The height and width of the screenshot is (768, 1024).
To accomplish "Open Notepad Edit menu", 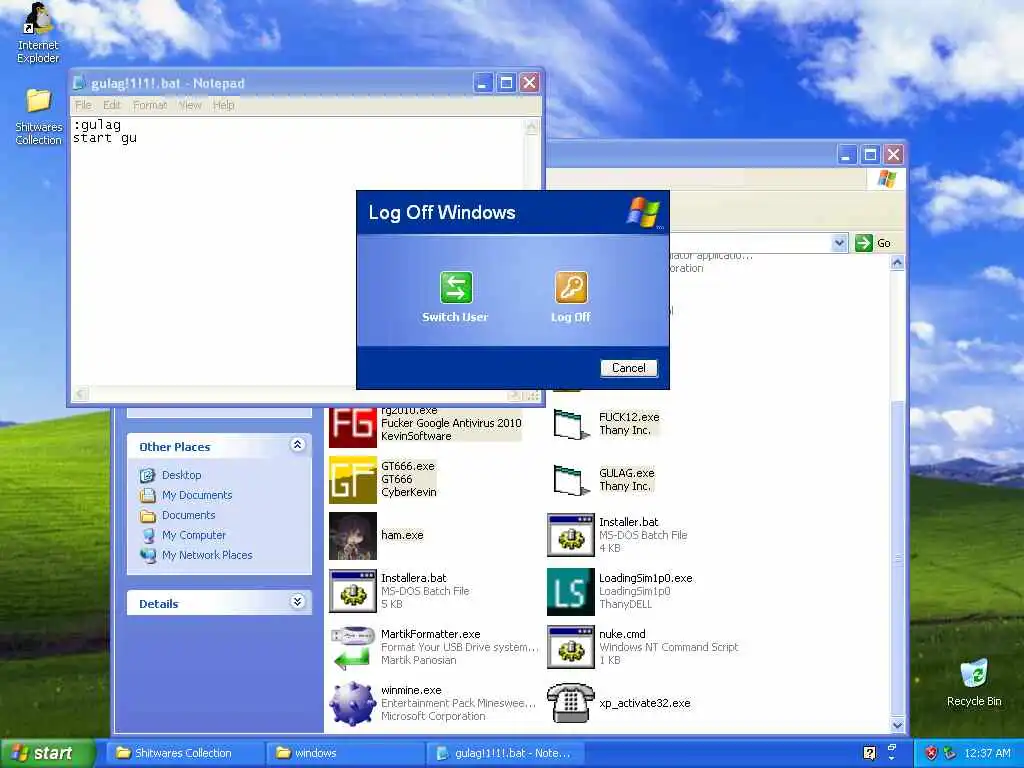I will point(112,105).
